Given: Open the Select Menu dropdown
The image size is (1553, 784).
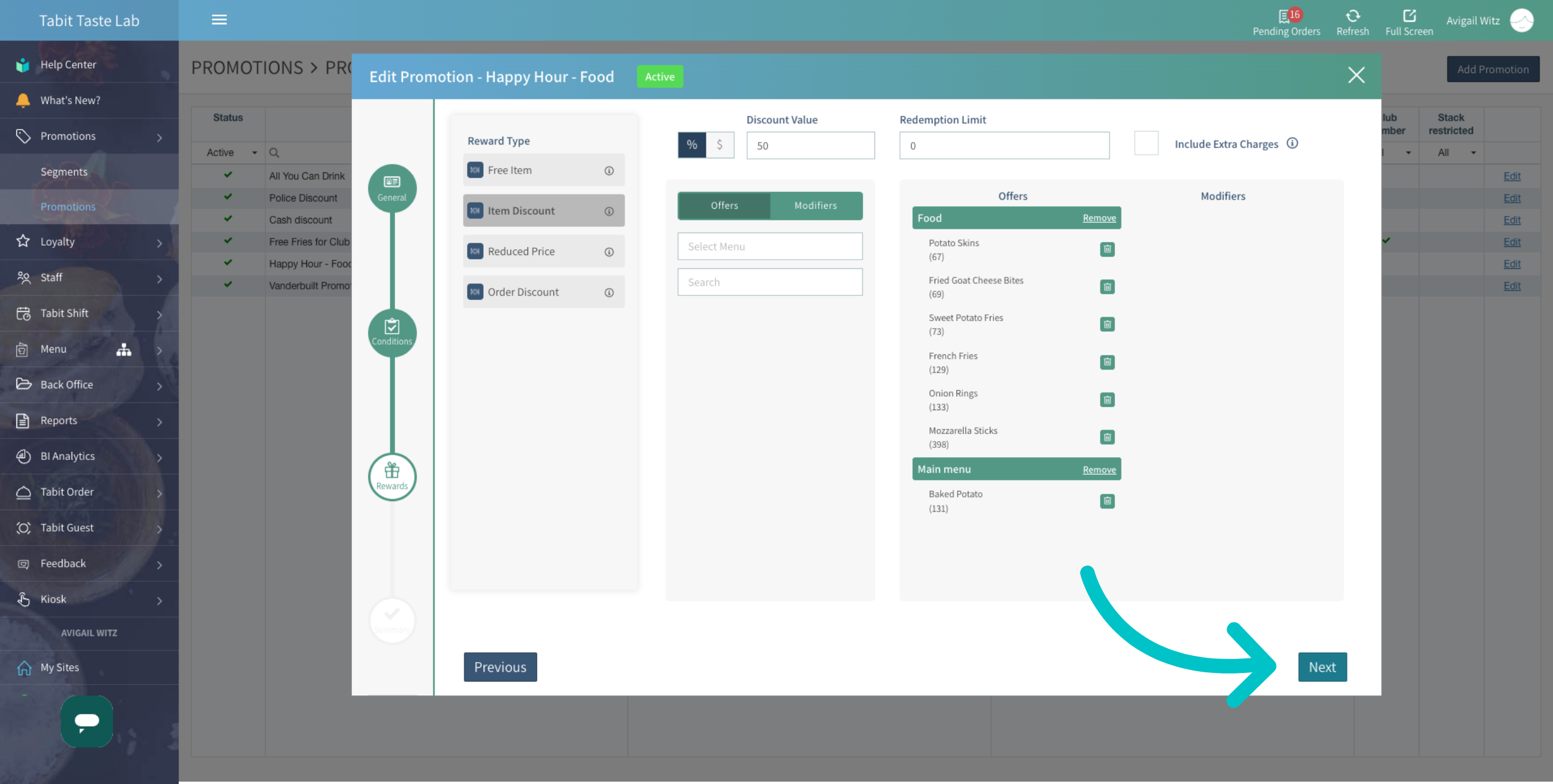Looking at the screenshot, I should (x=770, y=246).
